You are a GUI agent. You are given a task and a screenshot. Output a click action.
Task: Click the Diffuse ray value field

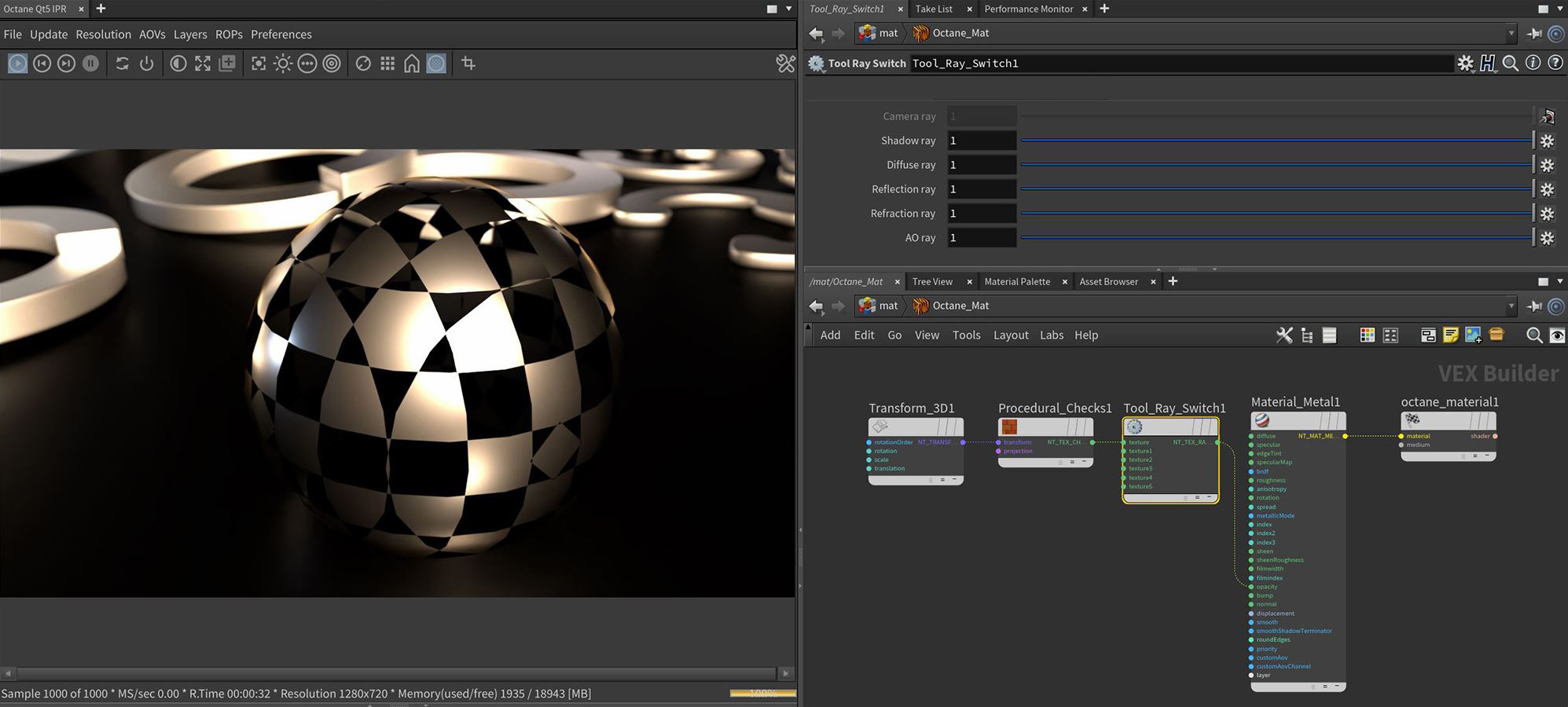click(981, 165)
